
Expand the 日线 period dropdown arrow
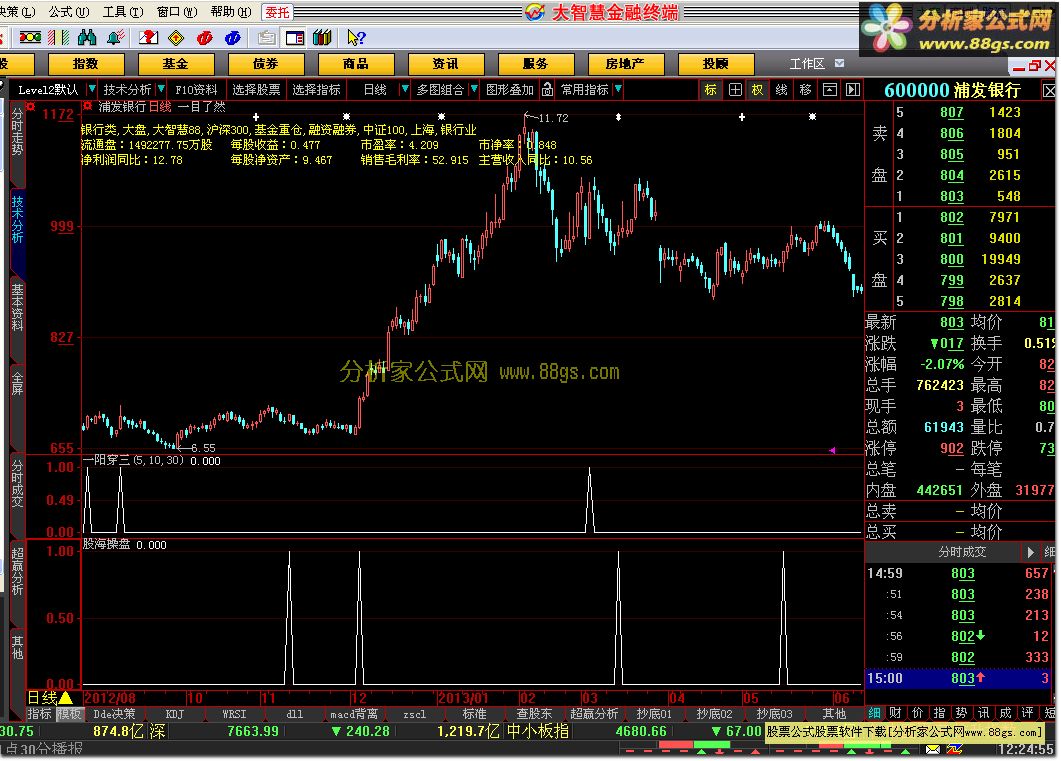click(x=405, y=89)
